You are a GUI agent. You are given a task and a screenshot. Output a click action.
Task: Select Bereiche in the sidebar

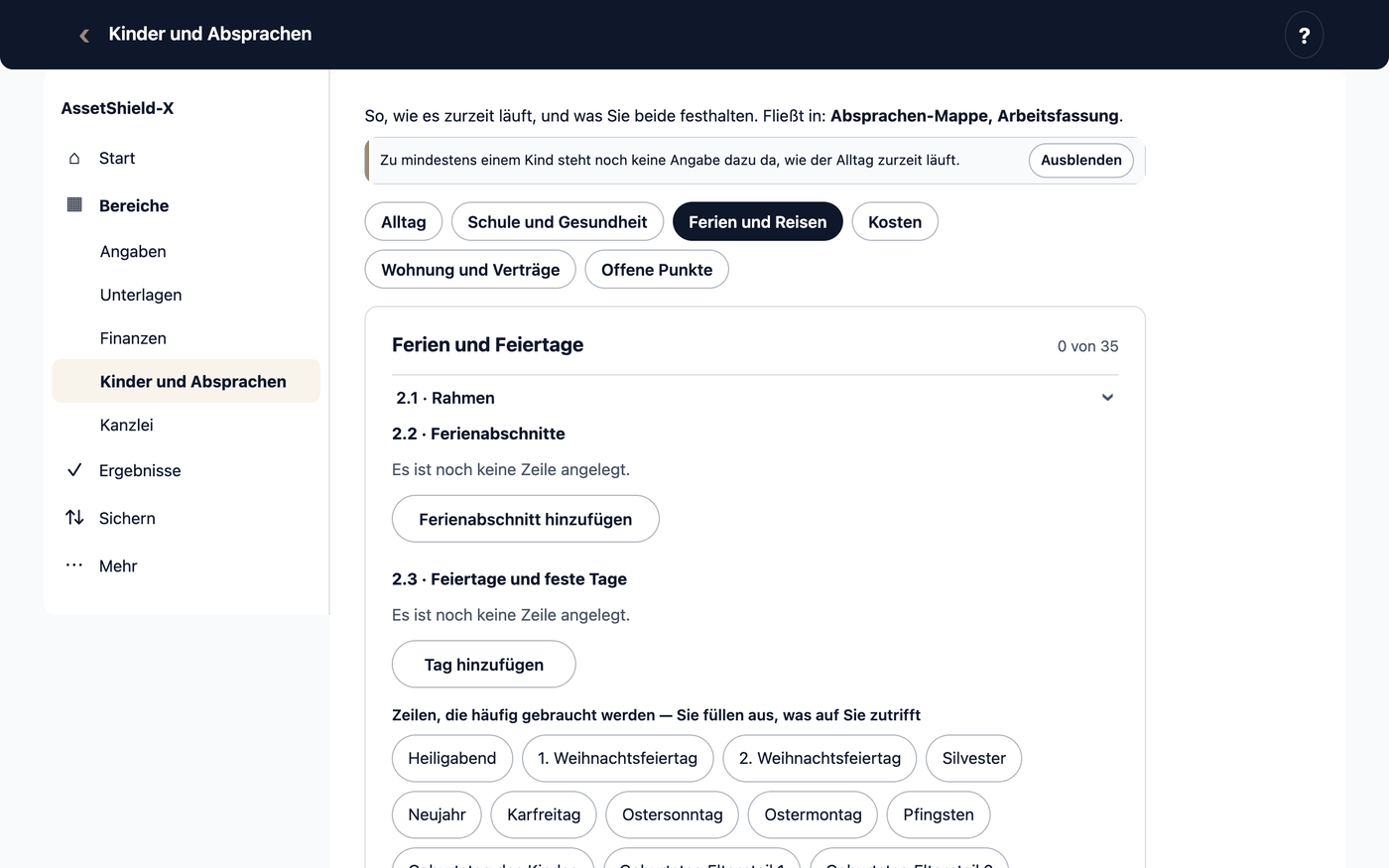pos(187,205)
